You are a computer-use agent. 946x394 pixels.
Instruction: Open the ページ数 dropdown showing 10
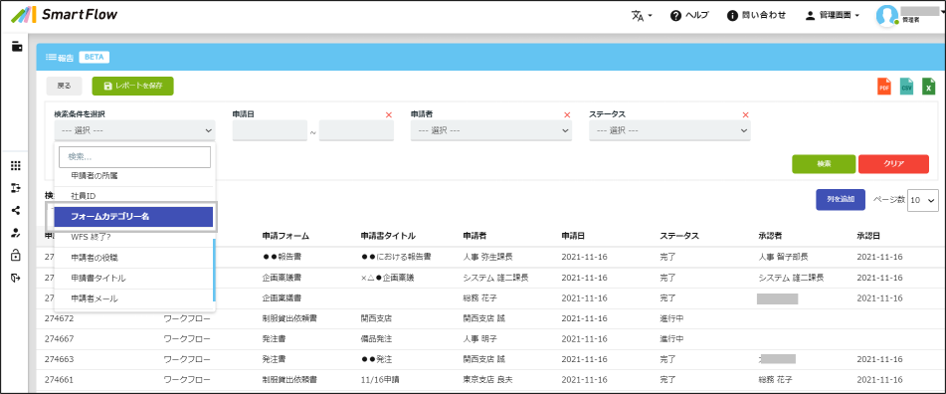tap(922, 201)
